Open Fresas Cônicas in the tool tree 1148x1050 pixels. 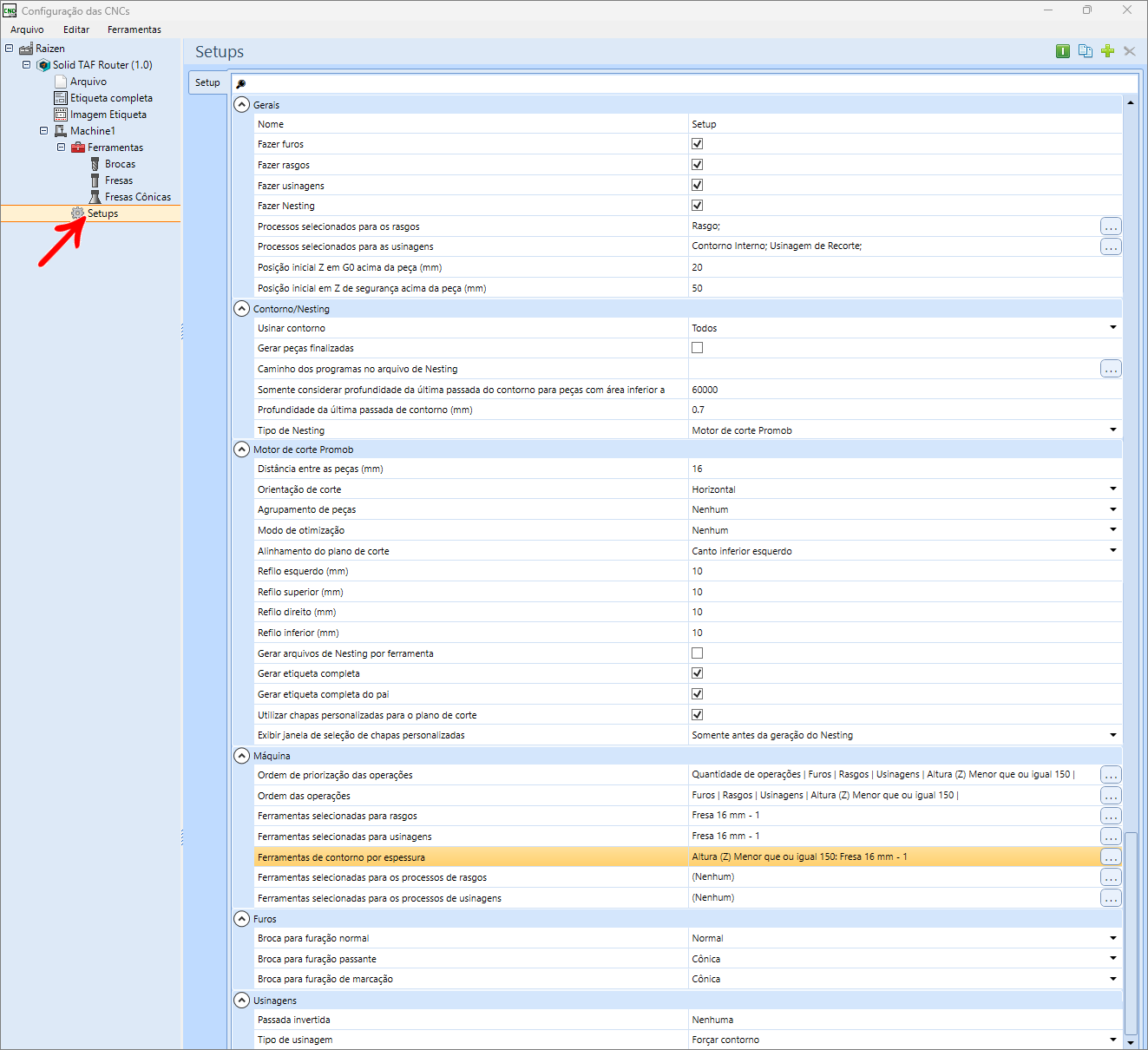pos(138,197)
